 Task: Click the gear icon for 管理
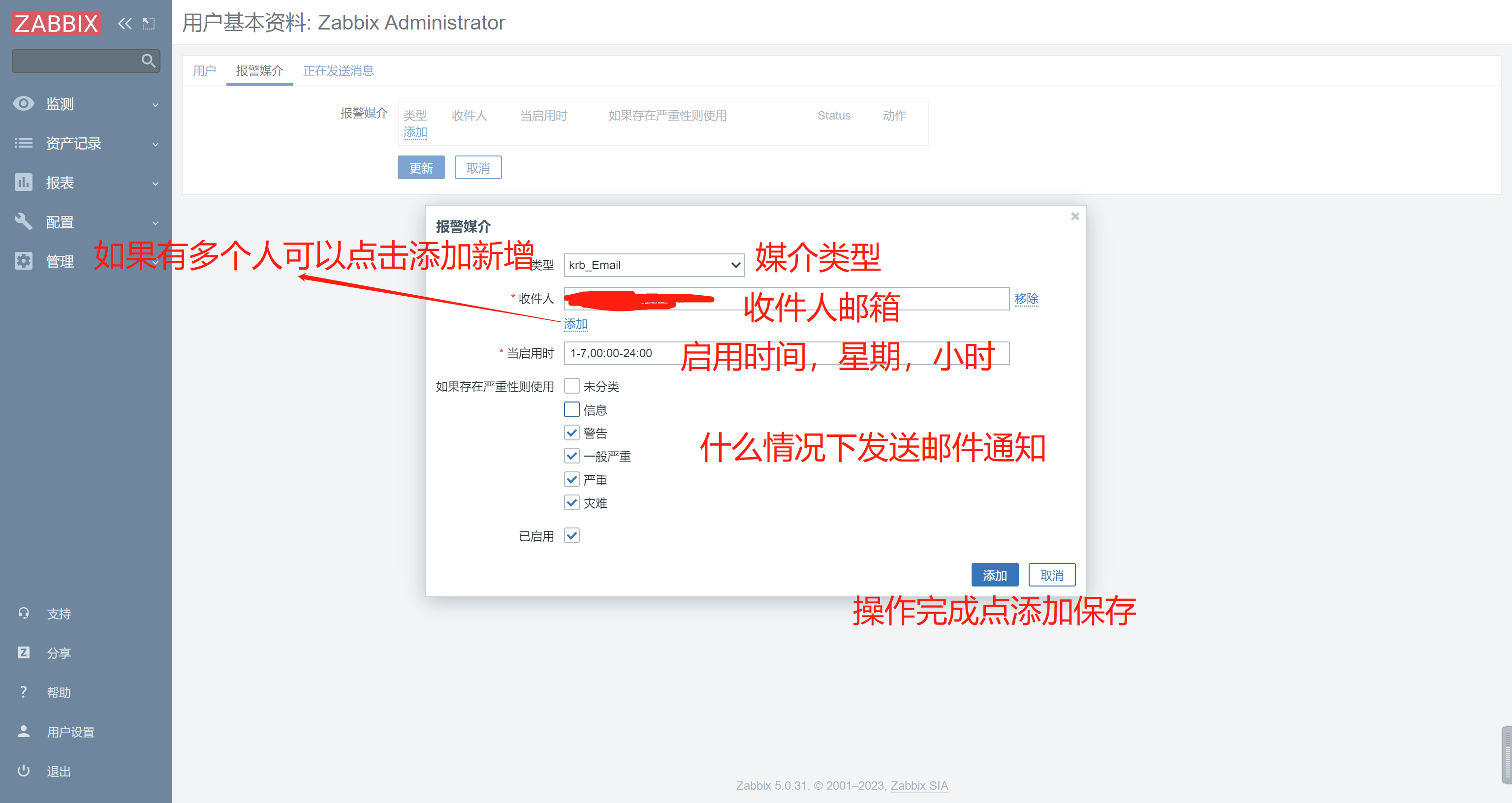[x=24, y=261]
